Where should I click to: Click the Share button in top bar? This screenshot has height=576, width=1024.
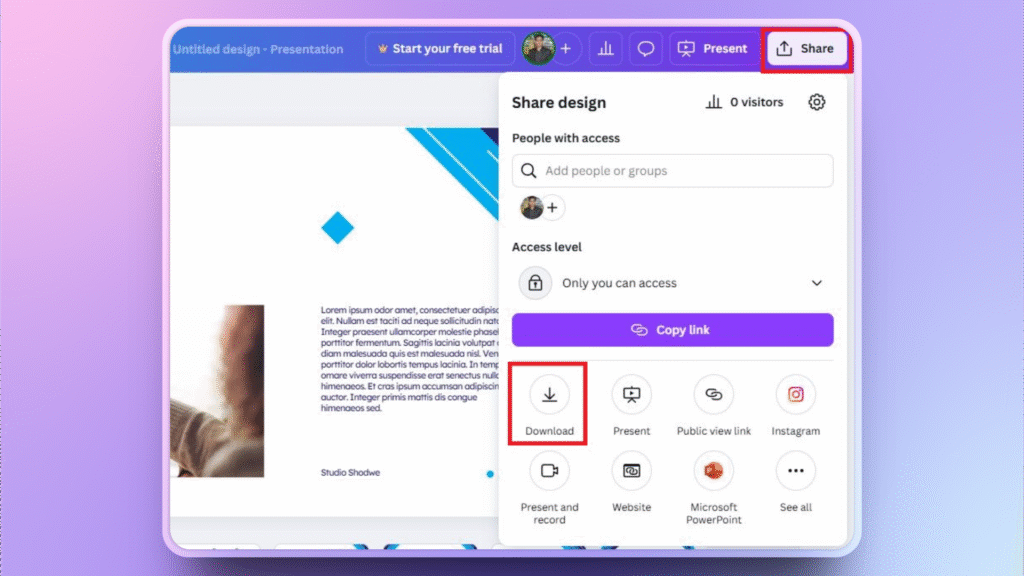(805, 48)
